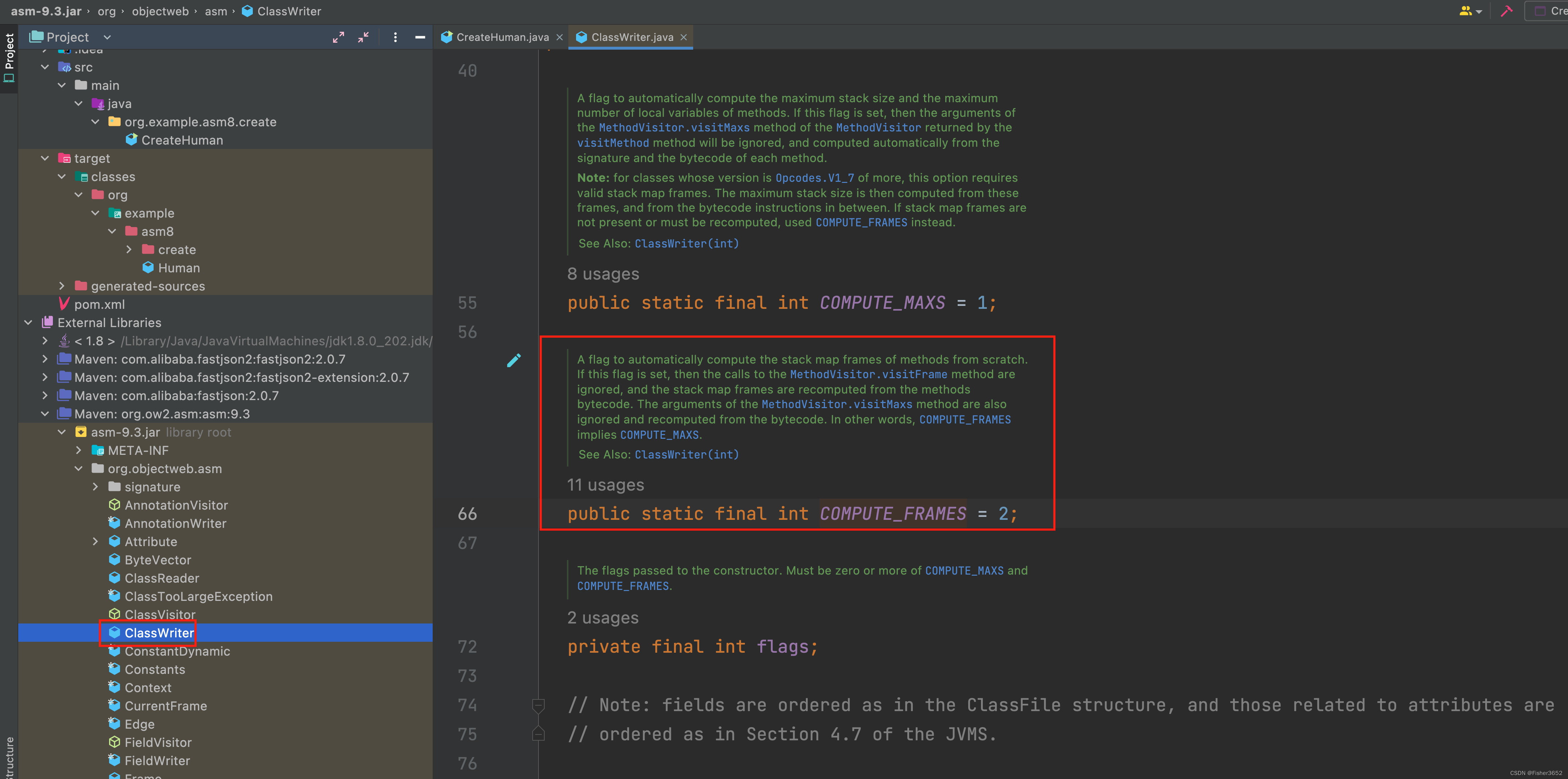Click the Collapse All icon in Project panel
The height and width of the screenshot is (779, 1568).
(363, 37)
